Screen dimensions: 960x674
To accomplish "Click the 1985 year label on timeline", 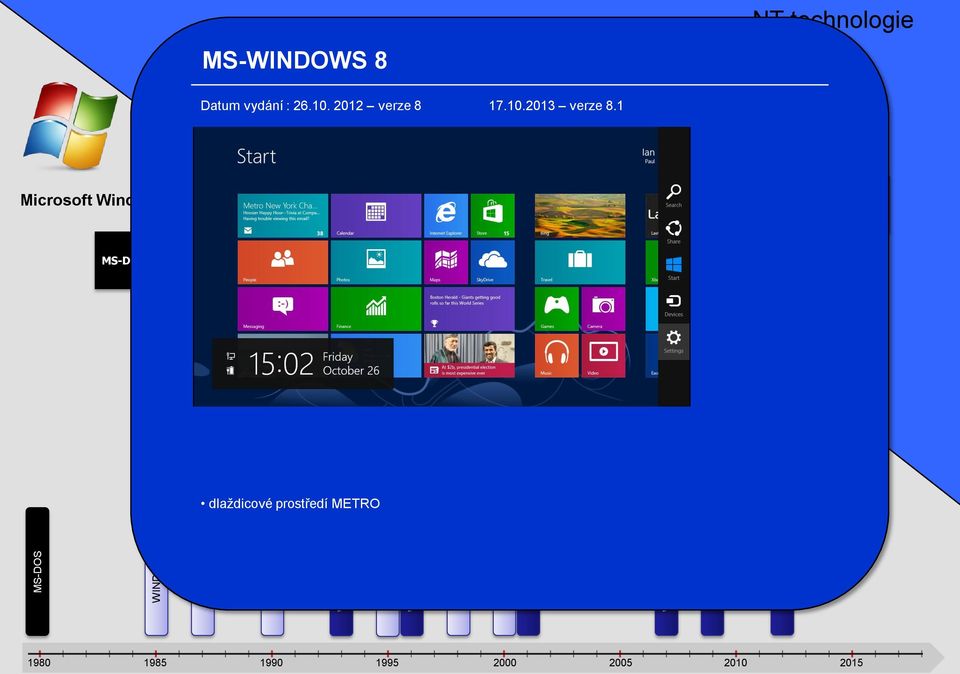I will pyautogui.click(x=155, y=662).
